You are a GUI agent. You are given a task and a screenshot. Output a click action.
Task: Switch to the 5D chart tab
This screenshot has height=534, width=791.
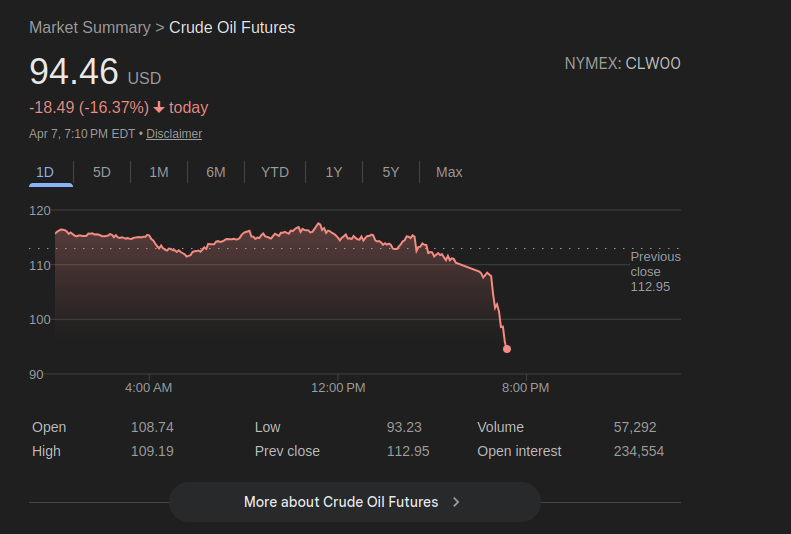pos(102,172)
